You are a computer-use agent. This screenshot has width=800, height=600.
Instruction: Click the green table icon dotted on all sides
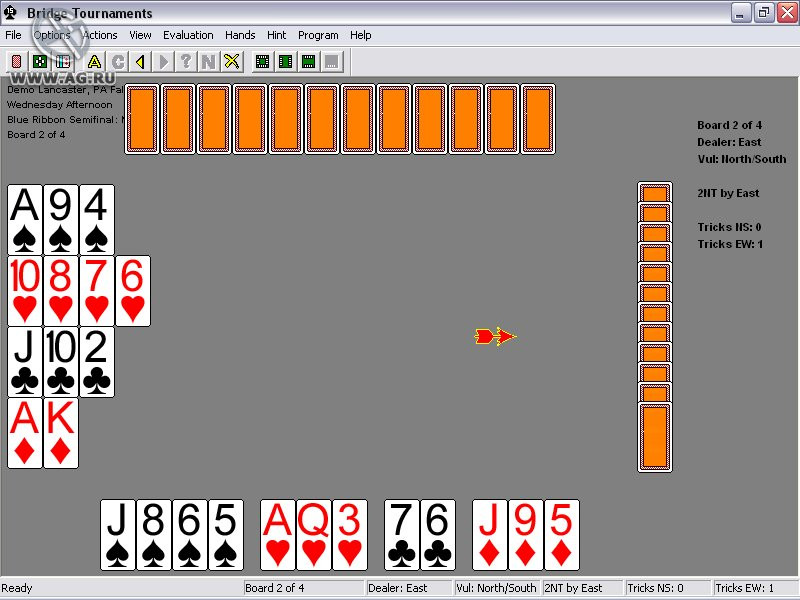click(262, 62)
